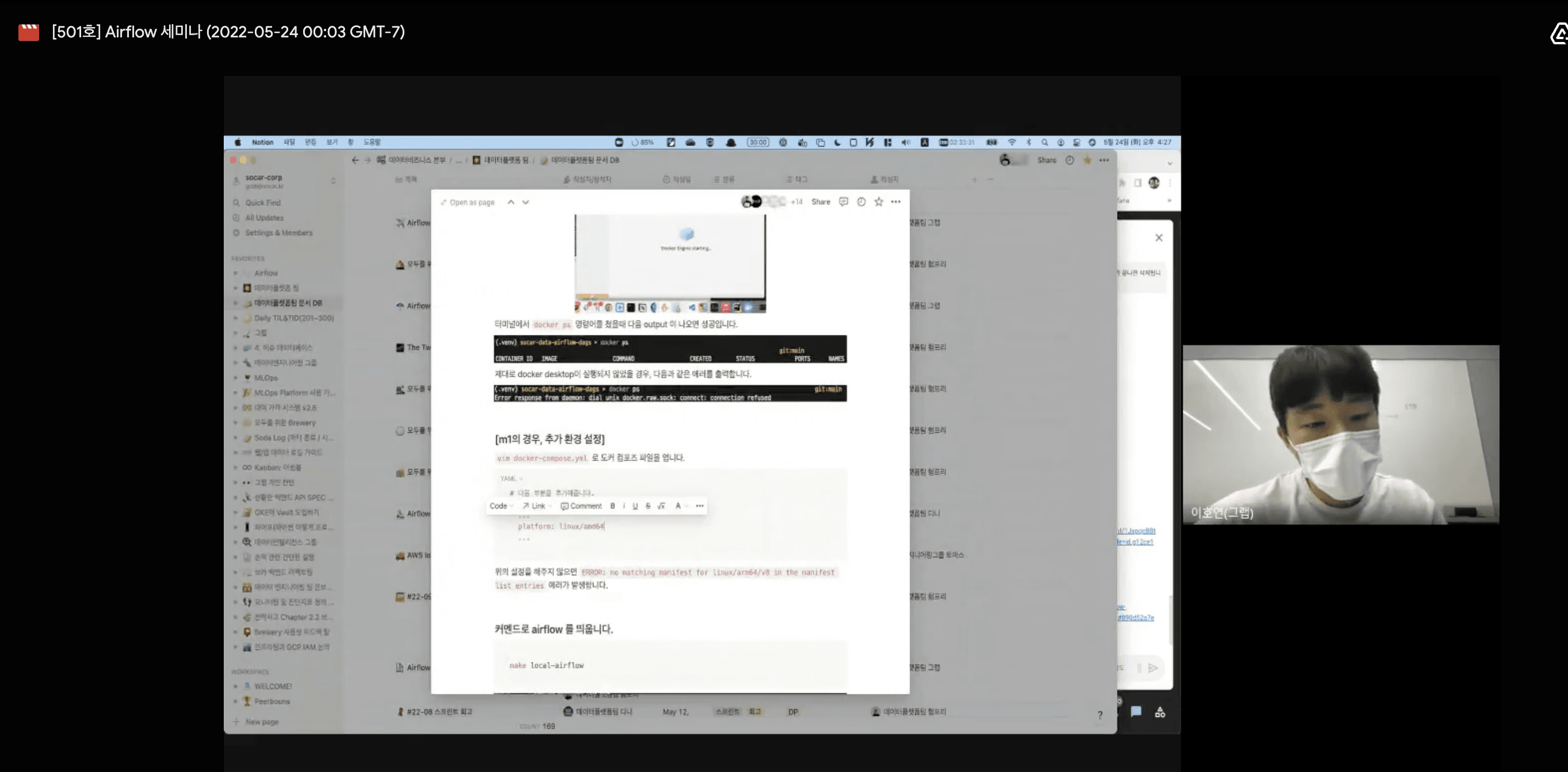Click the equation square-root format icon
1568x772 pixels.
661,506
